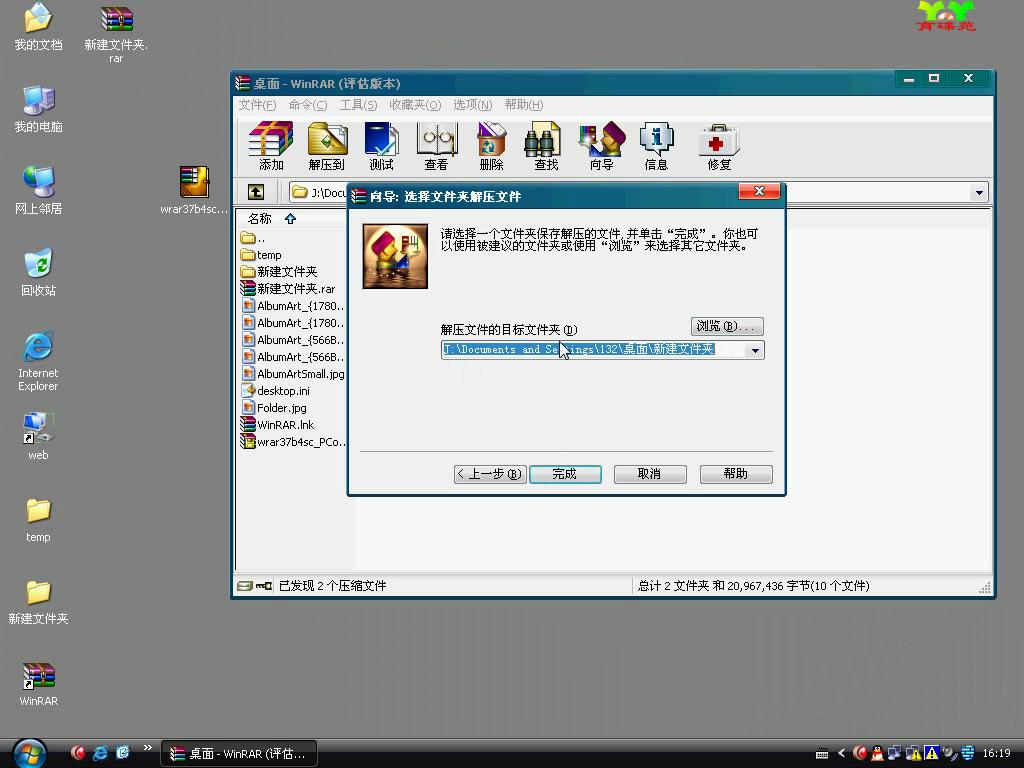Image resolution: width=1024 pixels, height=768 pixels.
Task: Launch Internet Explorer from quick launch
Action: pos(100,753)
